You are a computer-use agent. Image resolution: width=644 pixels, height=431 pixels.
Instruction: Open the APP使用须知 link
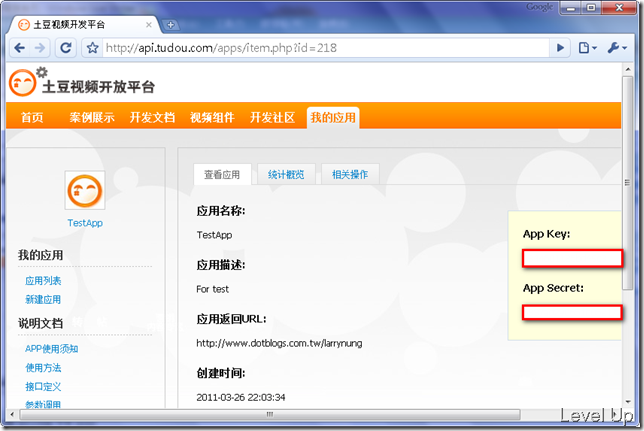point(51,349)
